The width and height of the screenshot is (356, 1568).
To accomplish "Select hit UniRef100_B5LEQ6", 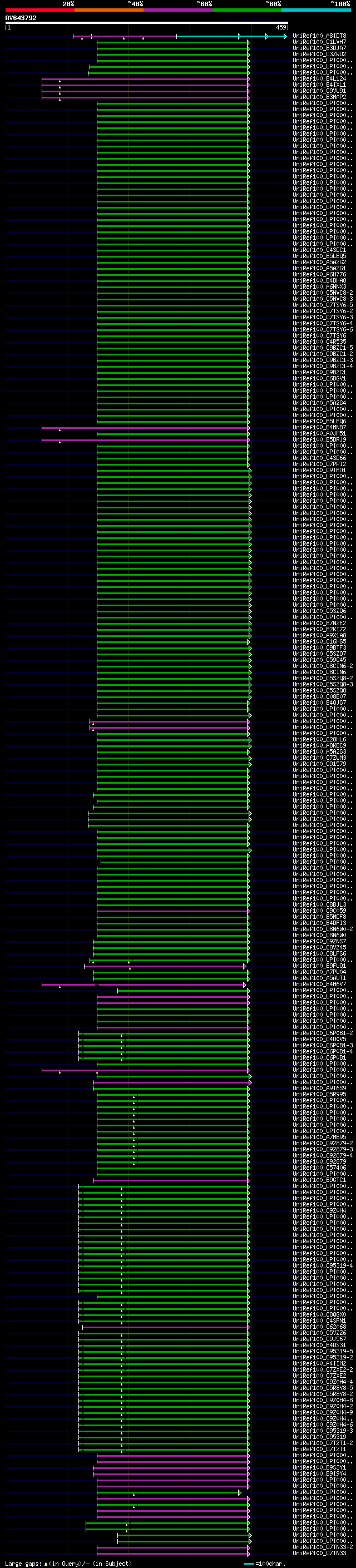I will pos(319,421).
